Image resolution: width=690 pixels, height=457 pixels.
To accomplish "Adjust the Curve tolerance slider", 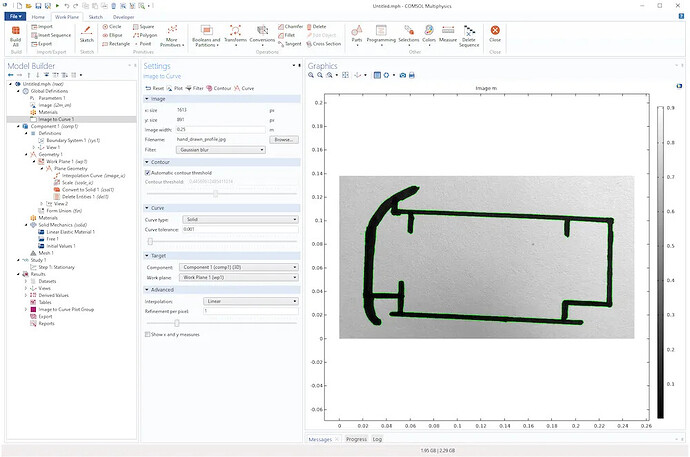I will [x=151, y=241].
